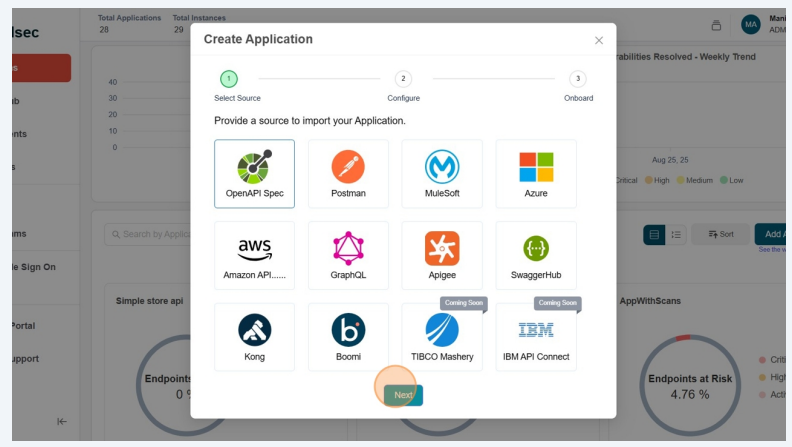Click the Endpoints at Risk 4.76 % gauge
This screenshot has height=447, width=792.
tap(690, 386)
